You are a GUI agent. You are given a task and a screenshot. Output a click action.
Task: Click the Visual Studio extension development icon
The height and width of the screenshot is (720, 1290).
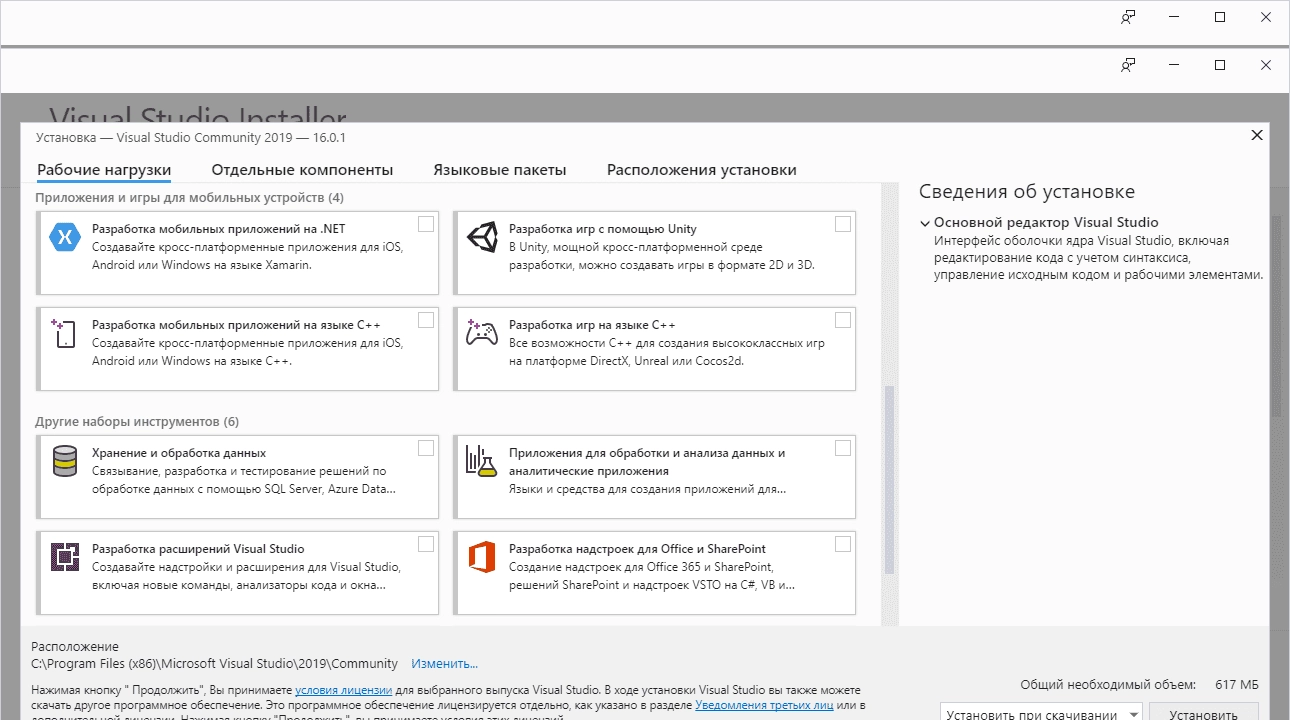[x=64, y=557]
